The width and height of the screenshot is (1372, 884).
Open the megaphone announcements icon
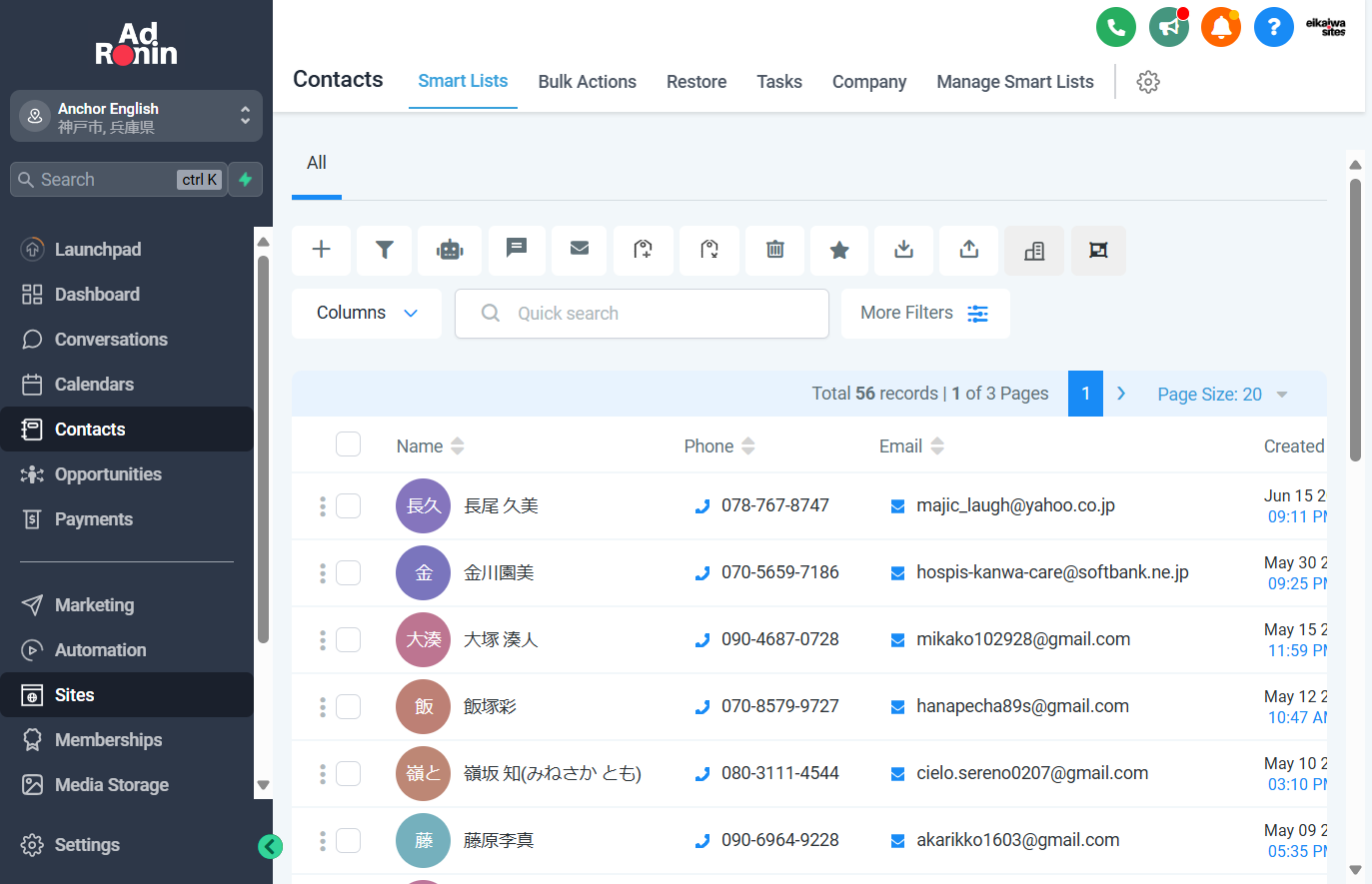tap(1168, 27)
